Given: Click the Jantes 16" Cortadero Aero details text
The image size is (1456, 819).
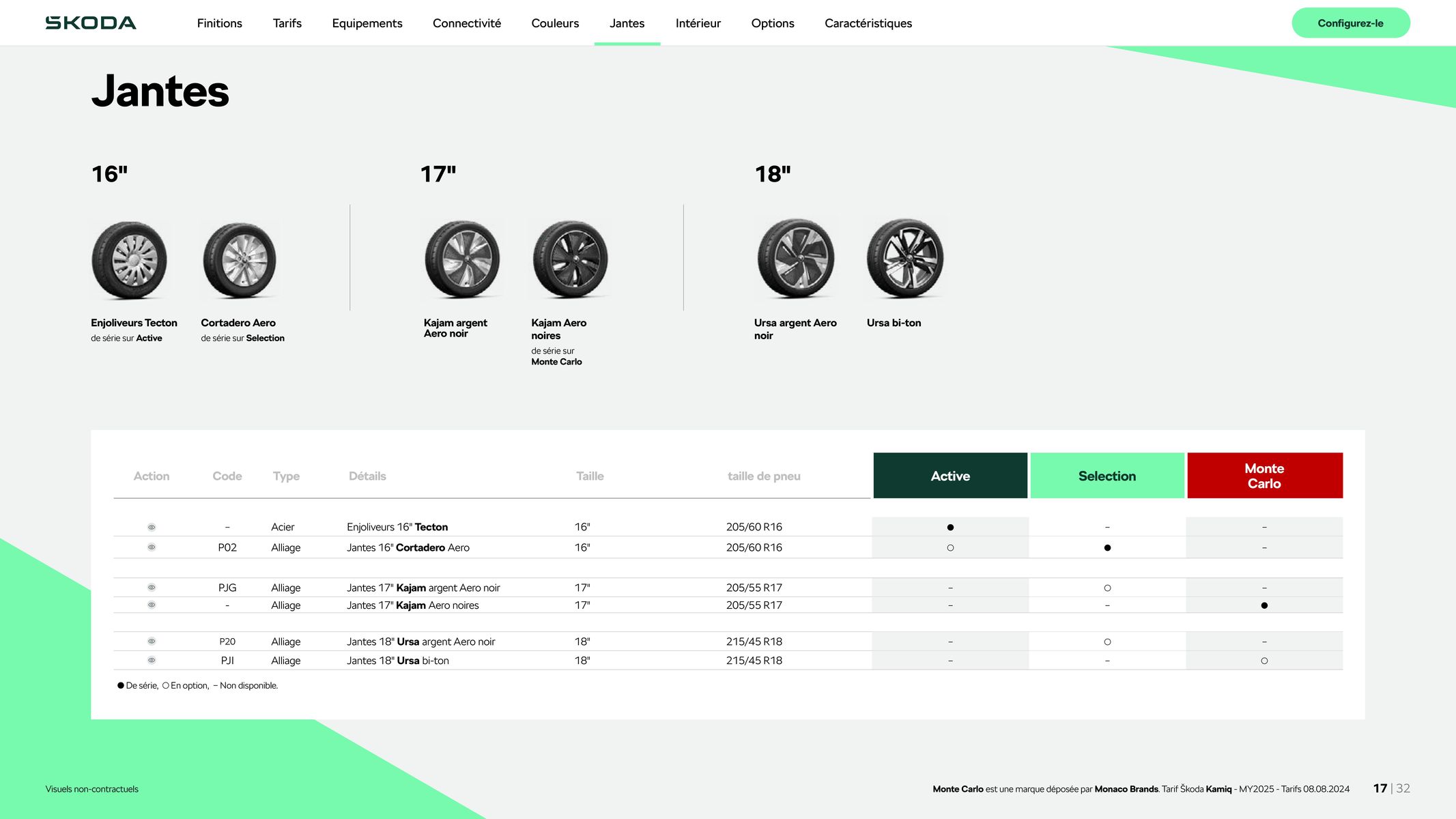Looking at the screenshot, I should [x=408, y=547].
